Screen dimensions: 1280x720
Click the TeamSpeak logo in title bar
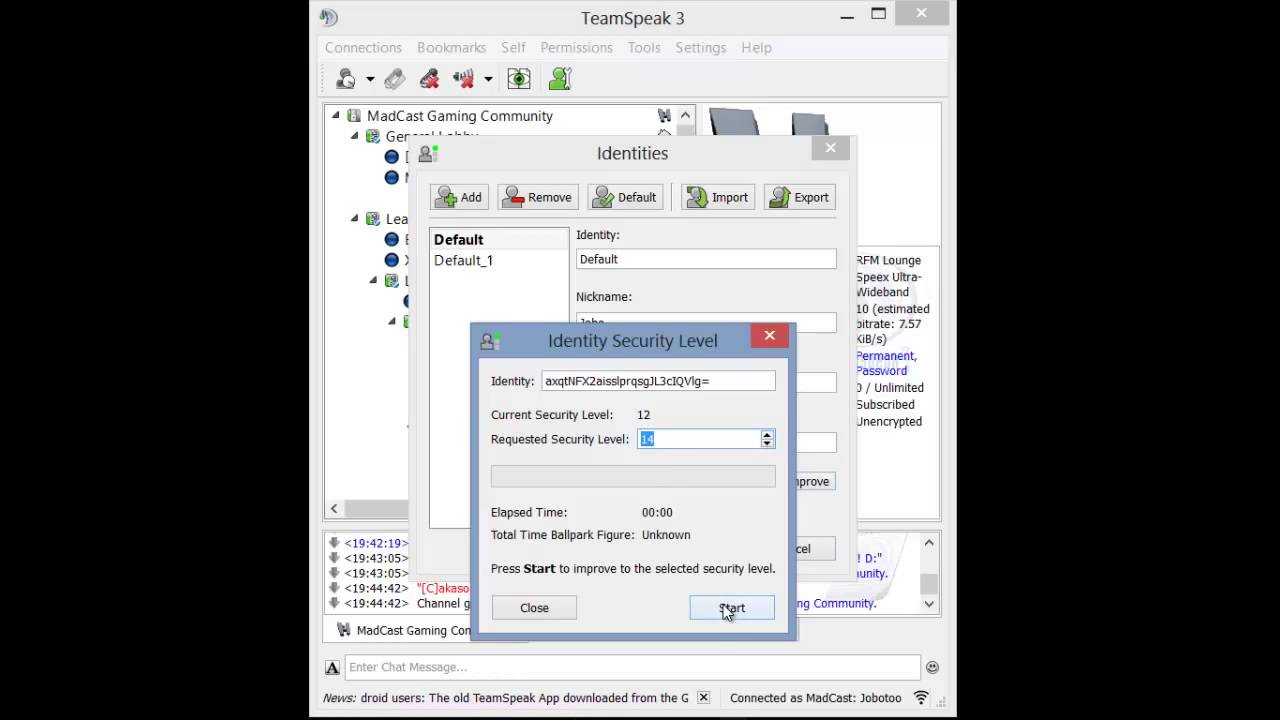tap(329, 18)
